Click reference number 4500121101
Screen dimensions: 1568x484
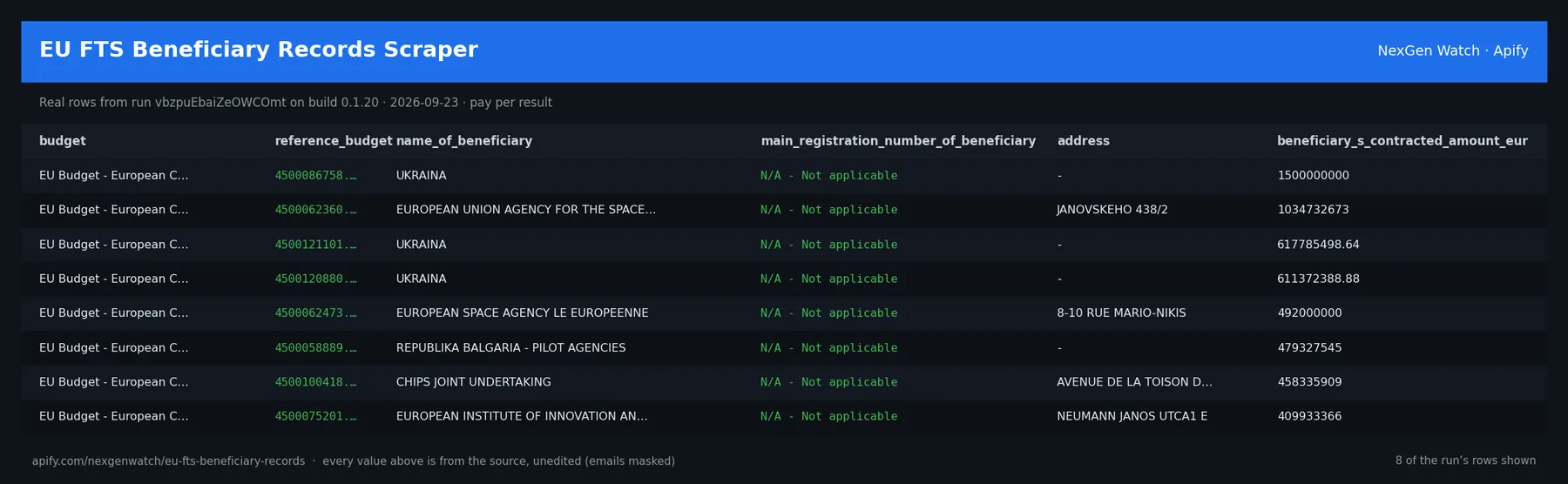[315, 245]
